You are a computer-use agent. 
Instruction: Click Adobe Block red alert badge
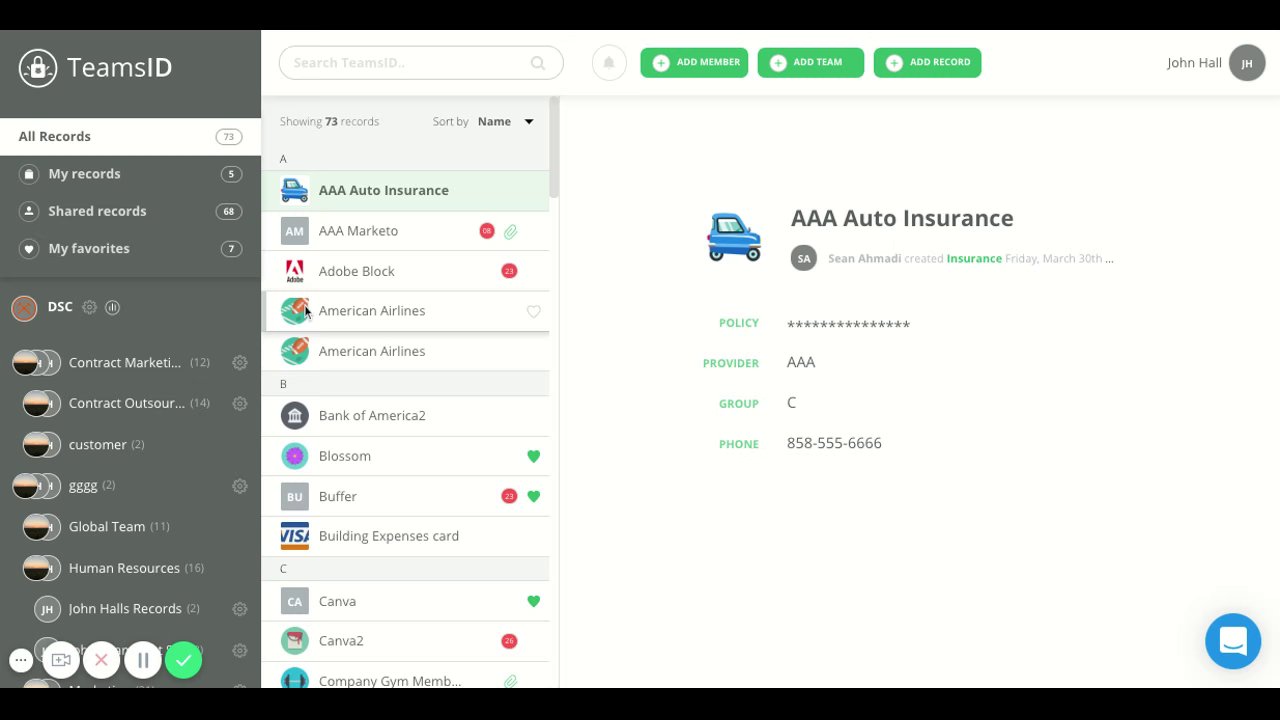(x=509, y=271)
